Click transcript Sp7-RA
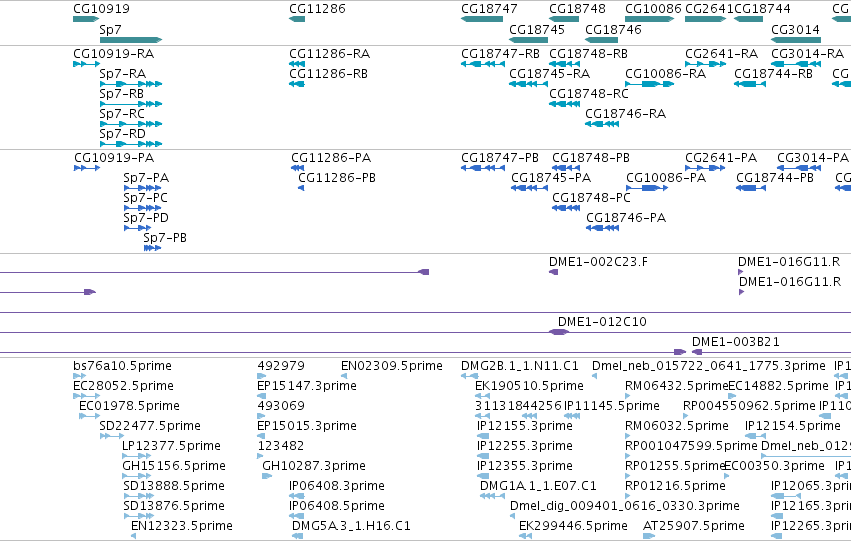851x541 pixels. 123,74
